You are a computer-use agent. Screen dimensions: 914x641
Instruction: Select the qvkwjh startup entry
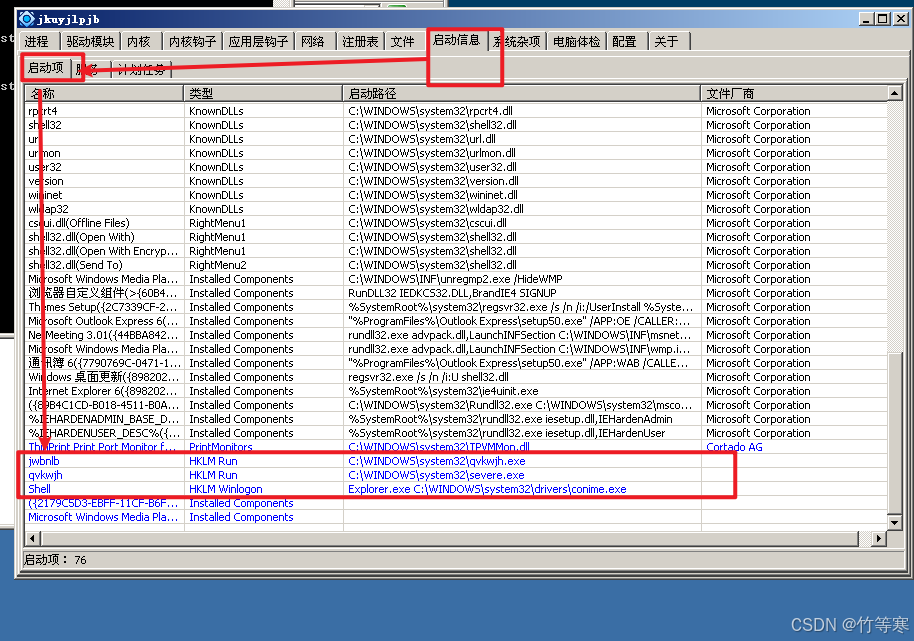45,476
